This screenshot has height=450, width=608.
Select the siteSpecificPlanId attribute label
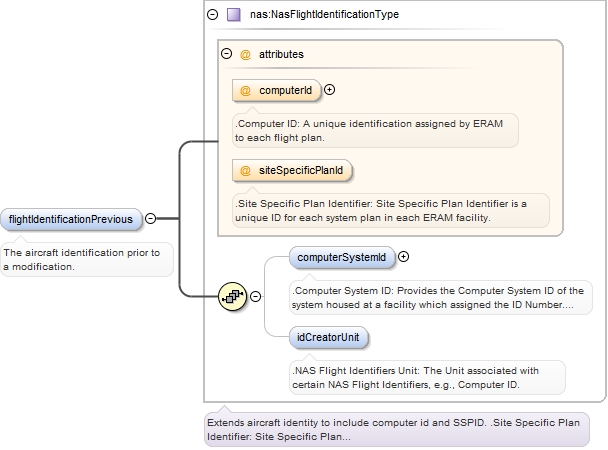pos(300,170)
